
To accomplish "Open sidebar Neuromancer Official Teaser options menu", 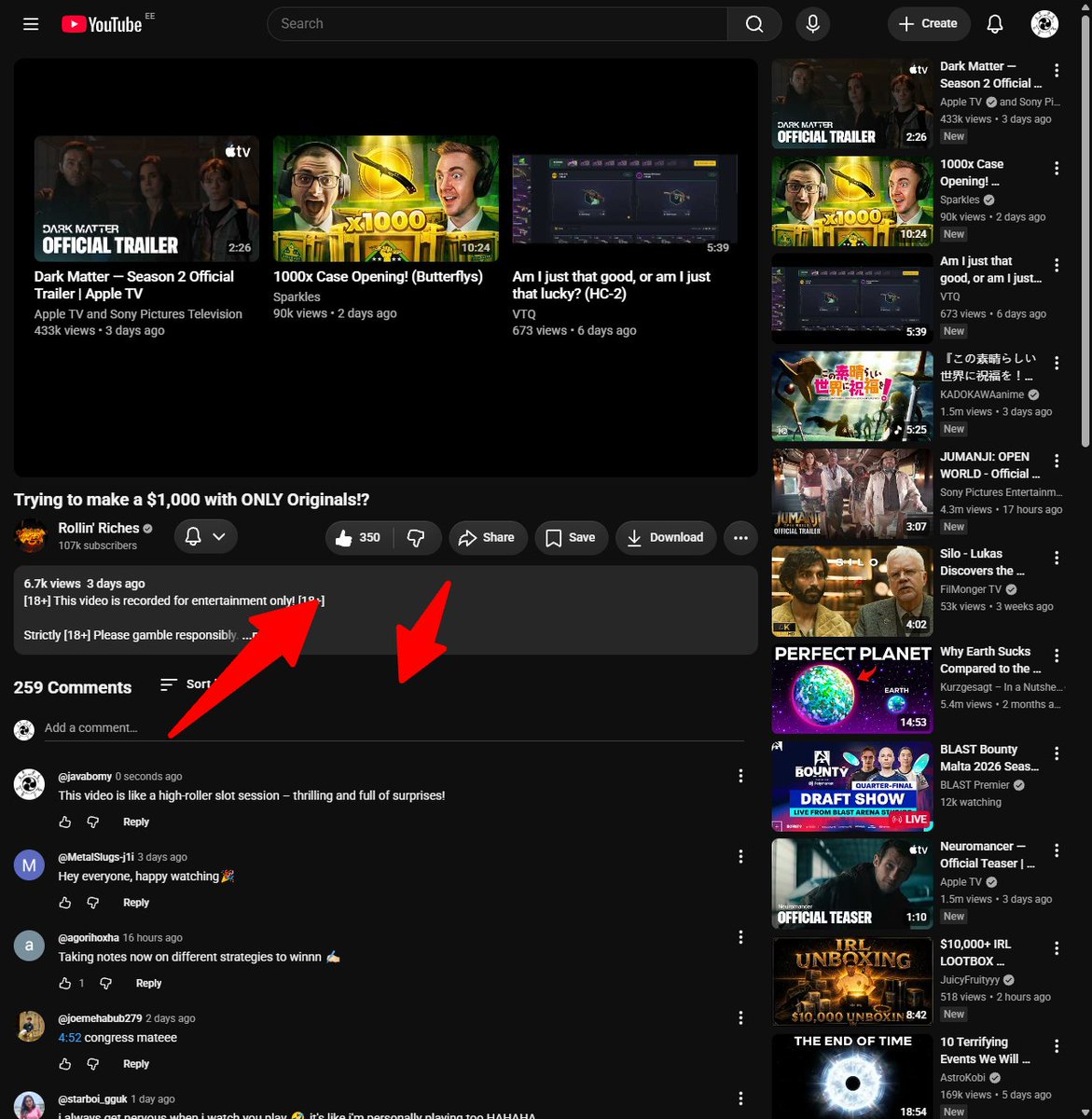I will [1057, 850].
